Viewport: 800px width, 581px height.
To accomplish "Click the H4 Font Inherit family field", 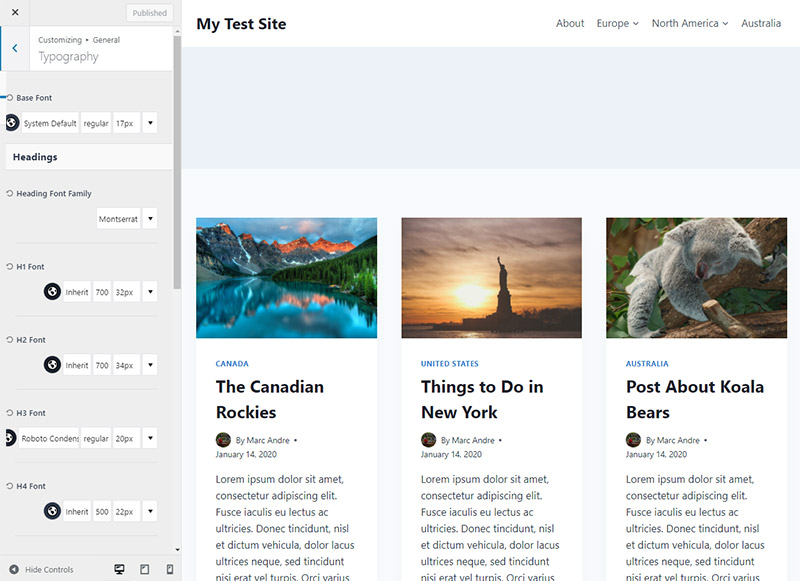I will tap(77, 511).
